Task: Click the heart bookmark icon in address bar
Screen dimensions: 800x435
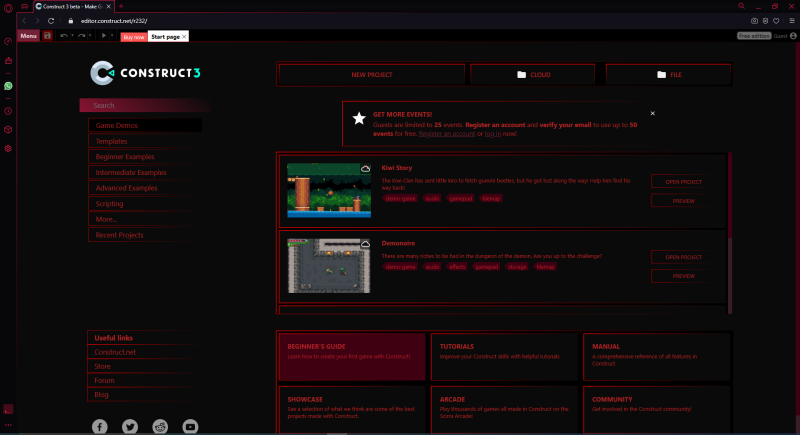Action: click(x=776, y=21)
